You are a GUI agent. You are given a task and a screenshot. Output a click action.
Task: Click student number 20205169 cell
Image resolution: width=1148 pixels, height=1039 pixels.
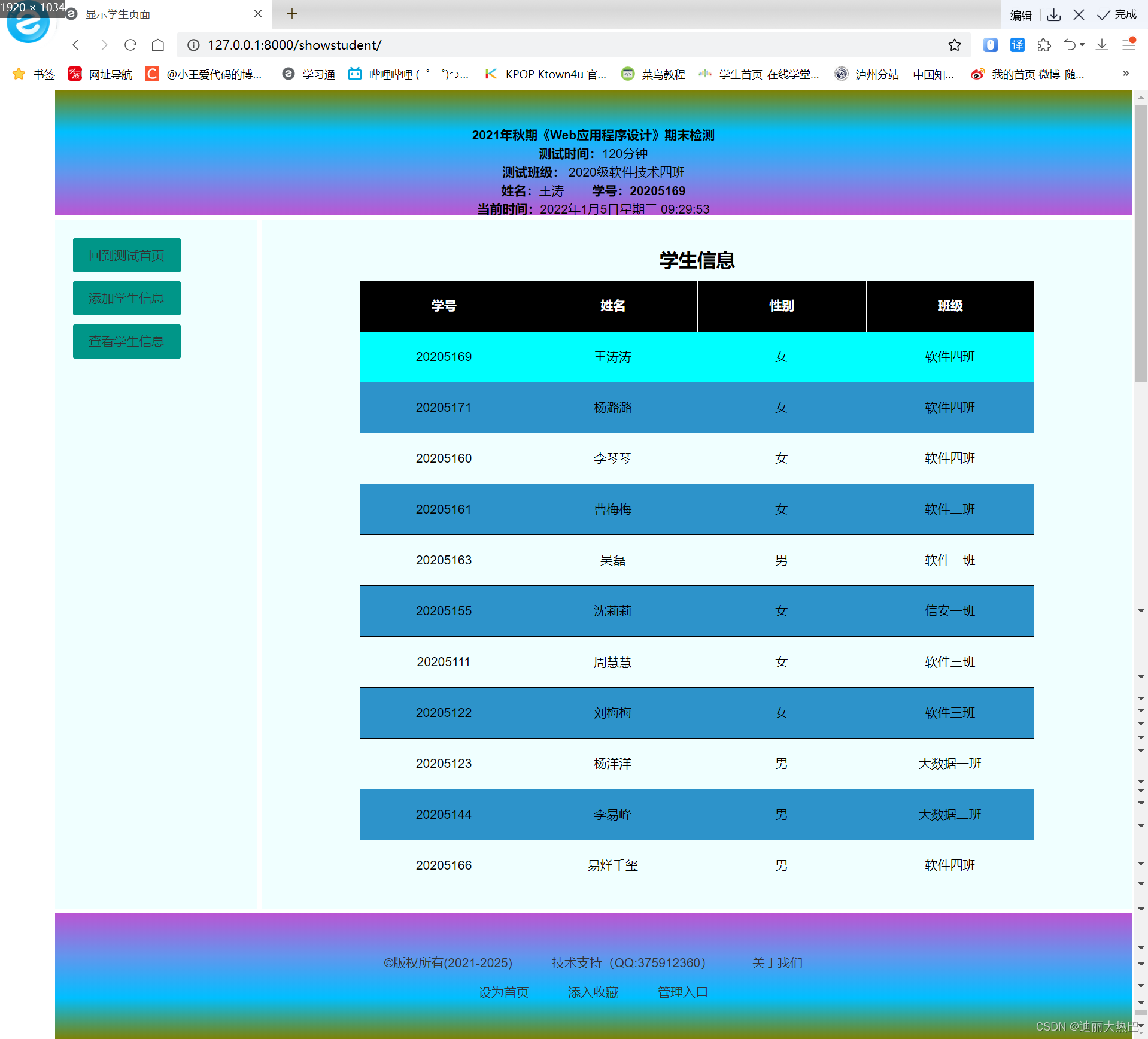tap(444, 357)
